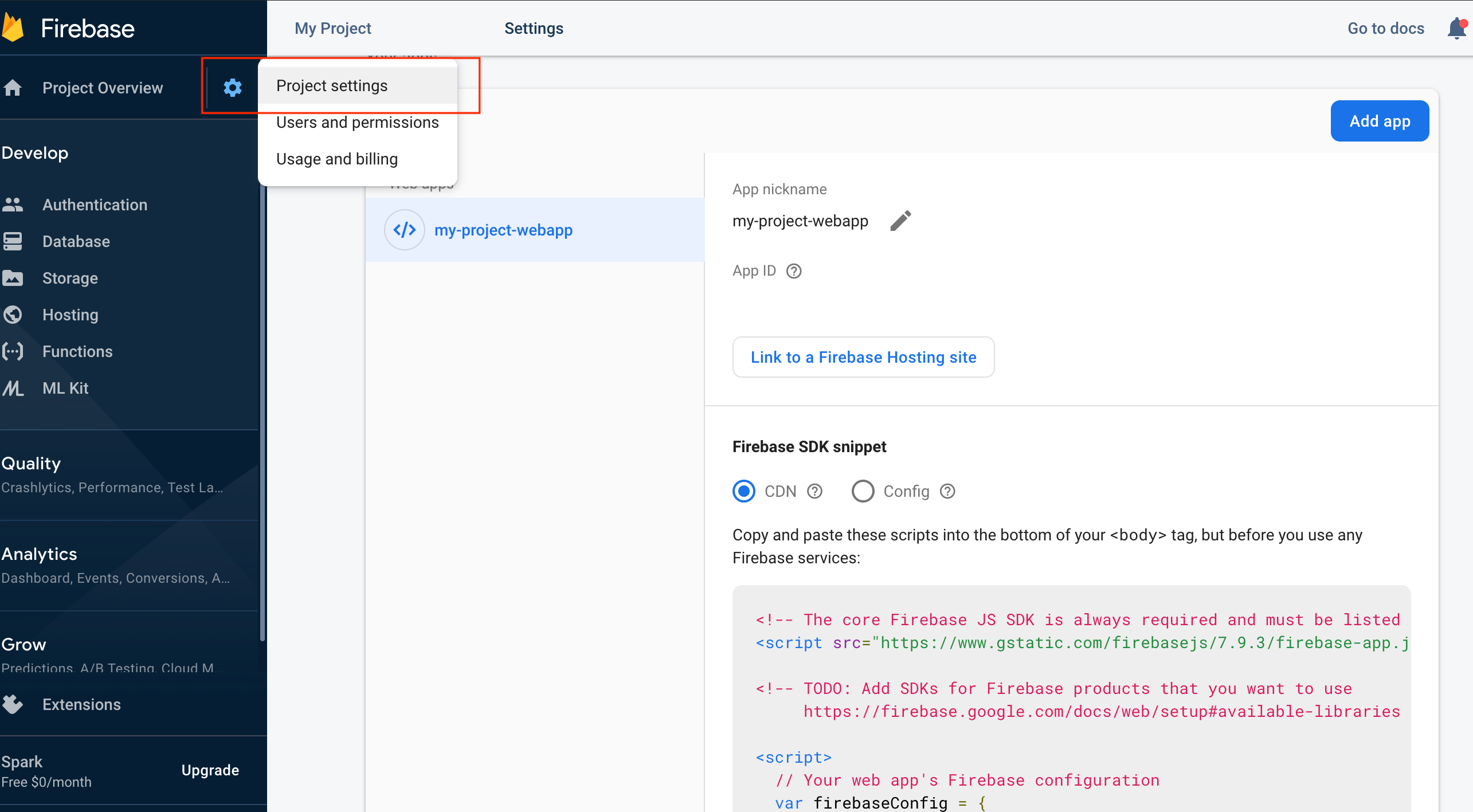Click the firebase.google.com docs URL in snippet
Screen dimensions: 1473x812
[1102, 711]
